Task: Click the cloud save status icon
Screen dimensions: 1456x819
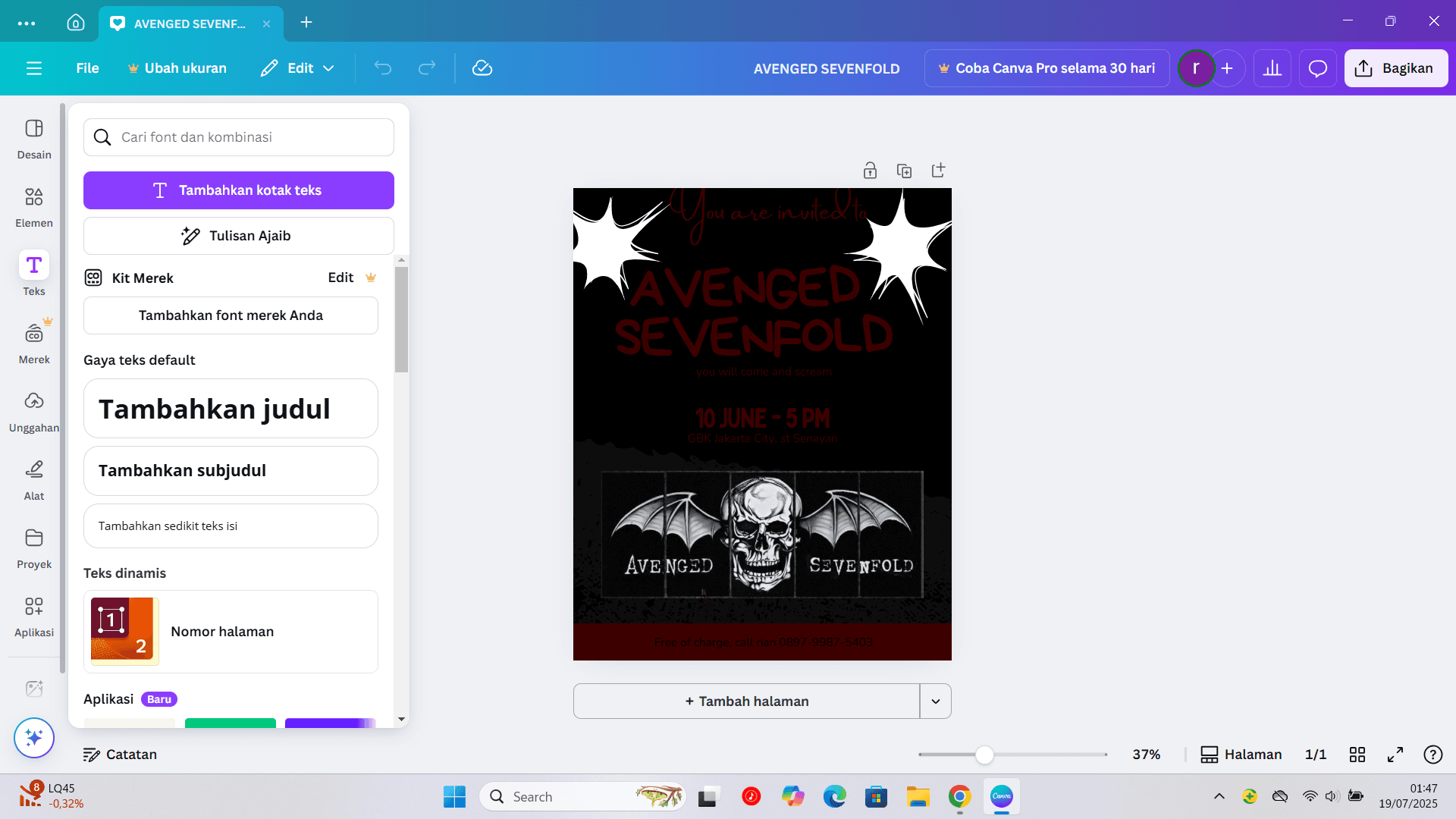Action: point(482,68)
